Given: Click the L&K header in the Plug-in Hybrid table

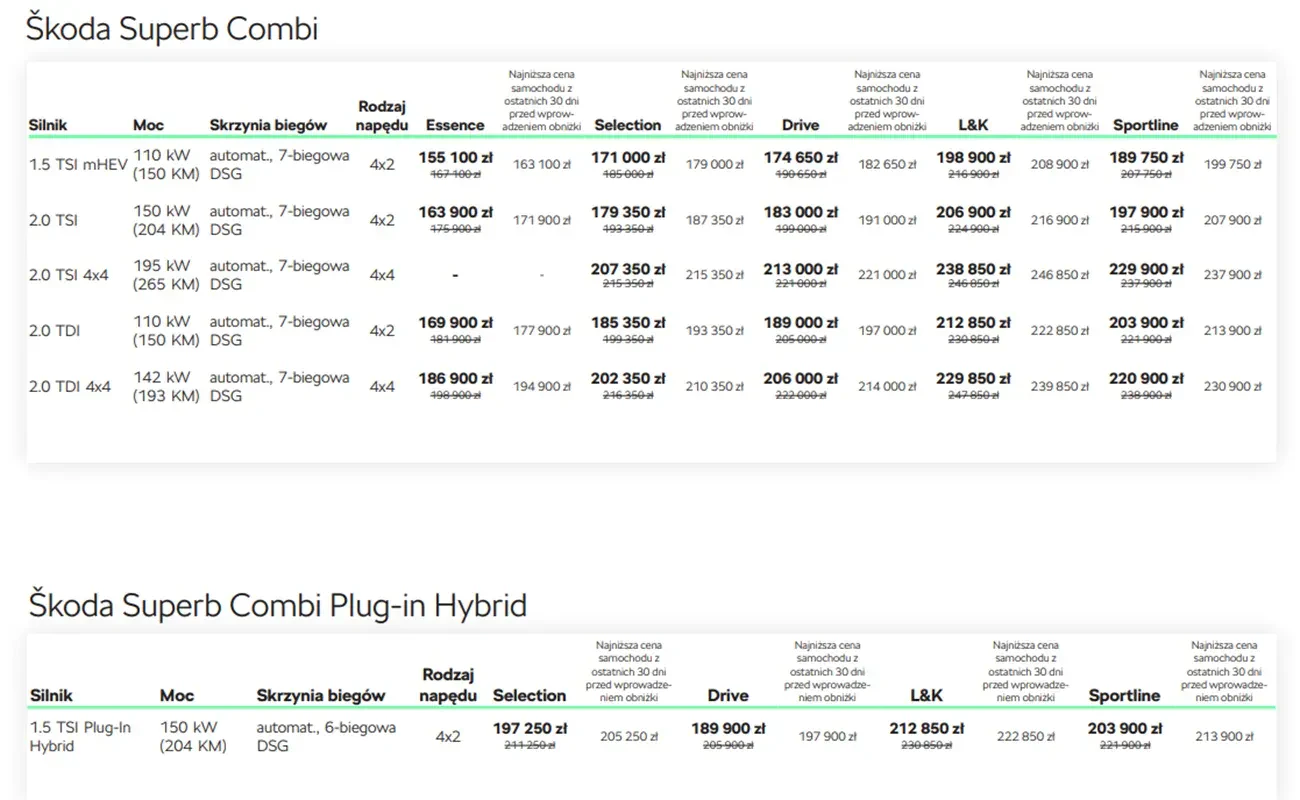Looking at the screenshot, I should 926,696.
